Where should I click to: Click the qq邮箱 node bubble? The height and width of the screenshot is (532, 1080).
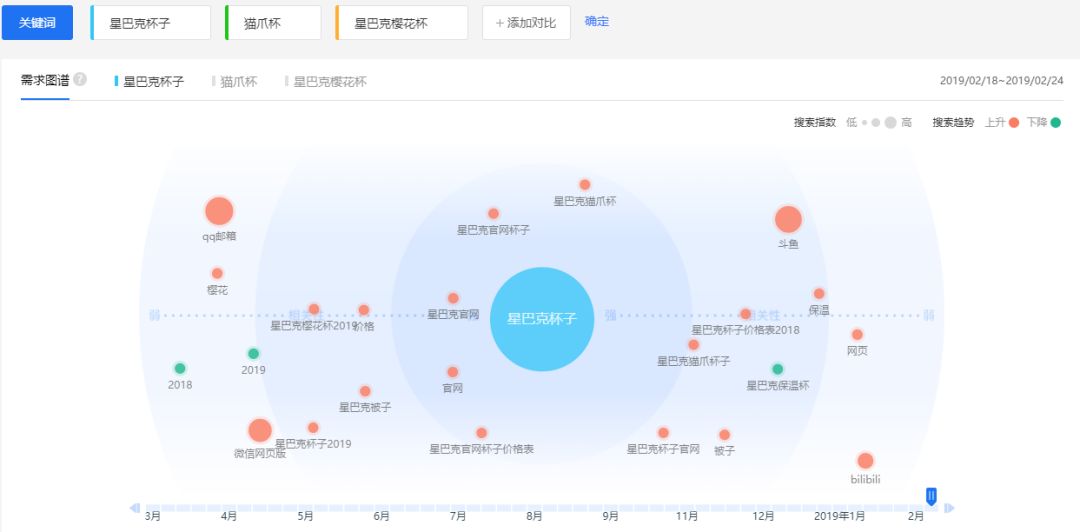219,211
